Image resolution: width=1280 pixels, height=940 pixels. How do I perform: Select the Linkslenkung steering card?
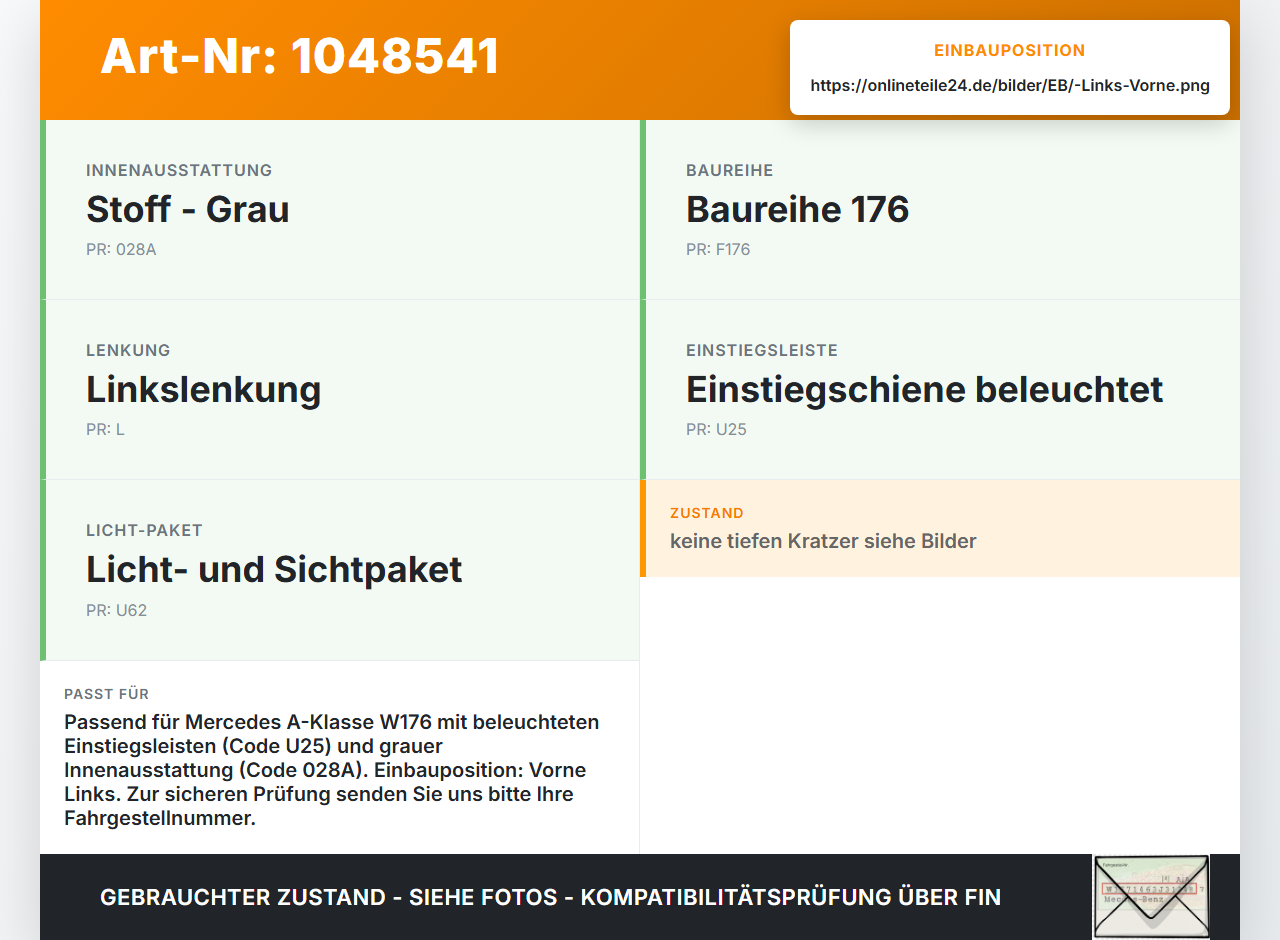(x=340, y=390)
